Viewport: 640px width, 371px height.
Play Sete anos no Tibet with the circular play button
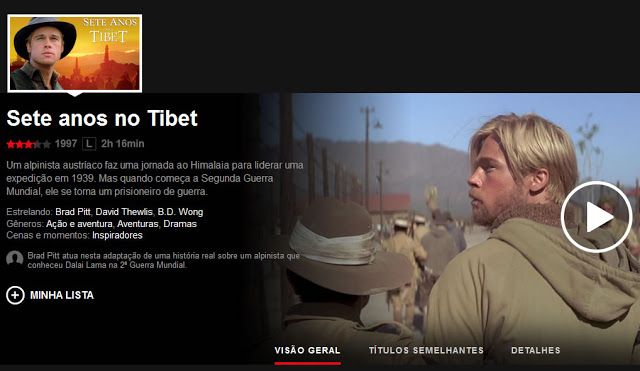click(596, 217)
